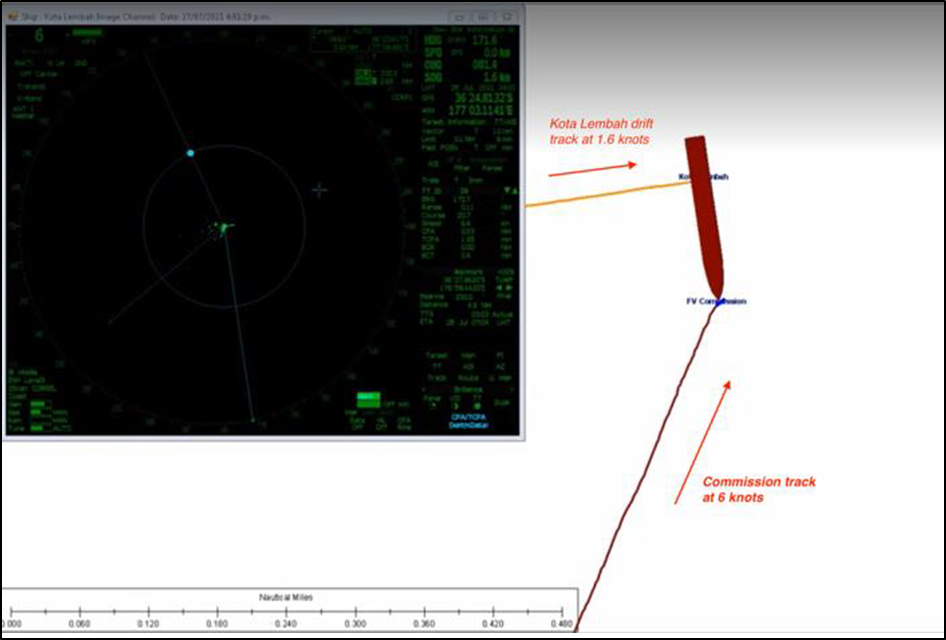
Task: Click the Transmit control on the left panel
Action: click(x=33, y=87)
